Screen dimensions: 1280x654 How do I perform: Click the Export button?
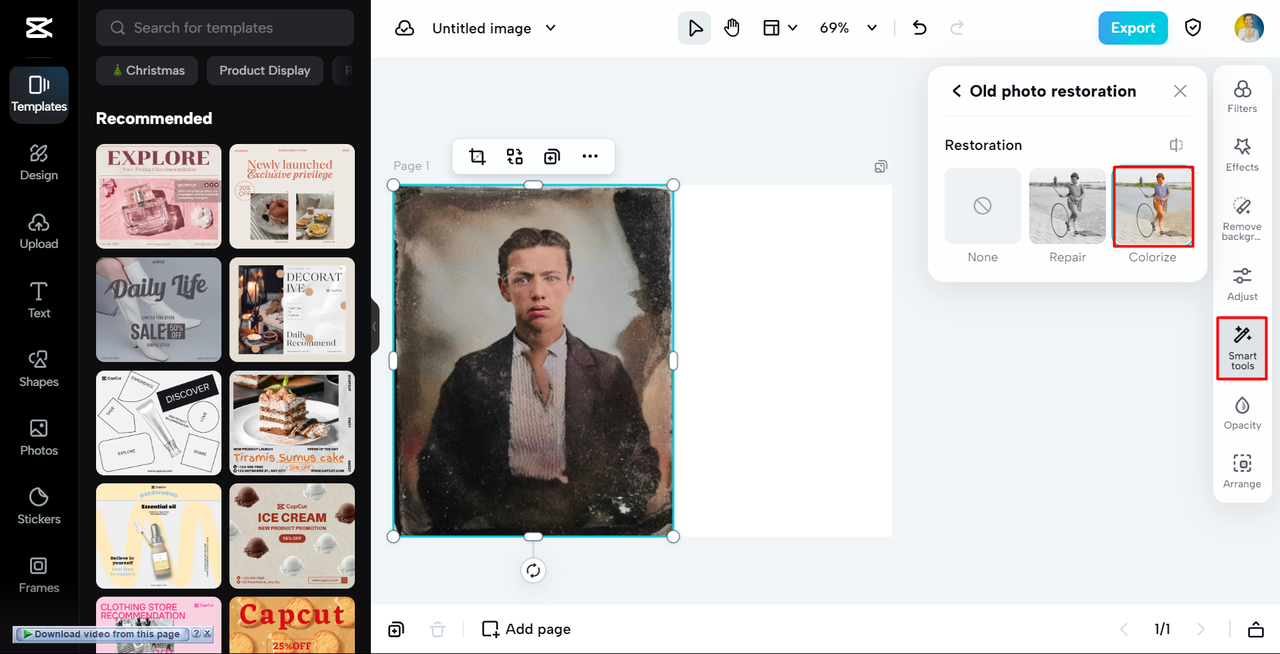click(x=1133, y=28)
